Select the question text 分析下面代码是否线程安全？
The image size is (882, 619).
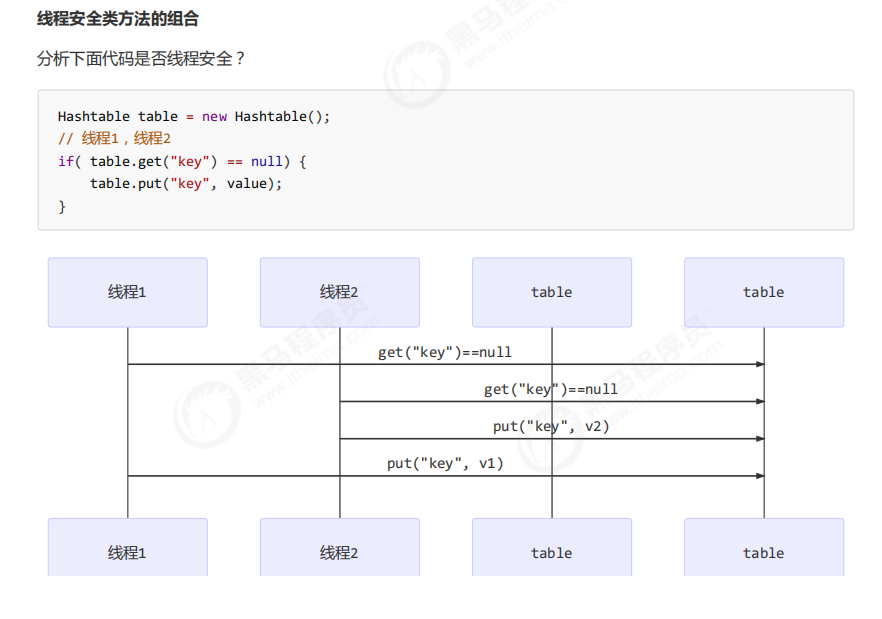point(141,59)
